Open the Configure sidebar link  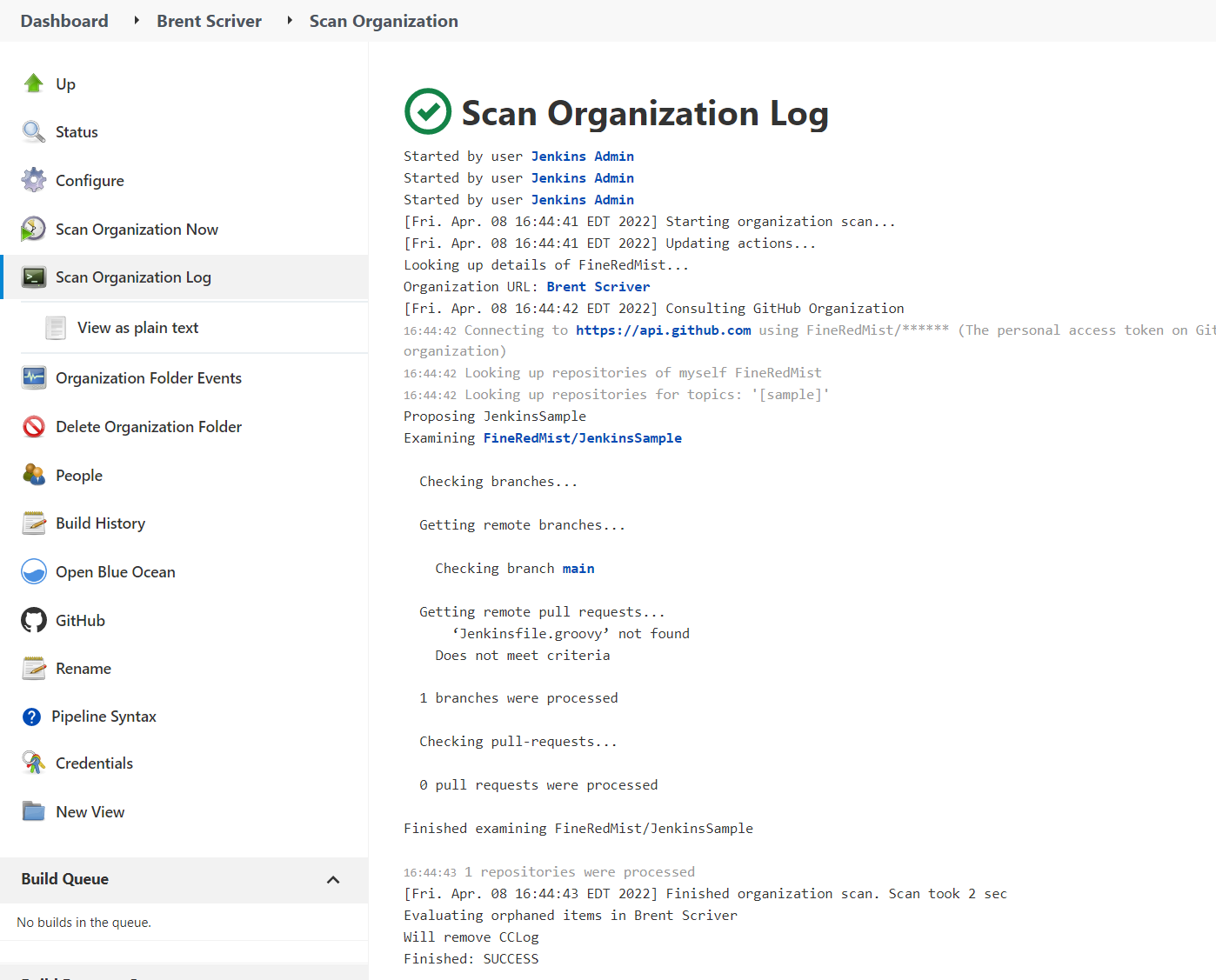click(x=90, y=180)
